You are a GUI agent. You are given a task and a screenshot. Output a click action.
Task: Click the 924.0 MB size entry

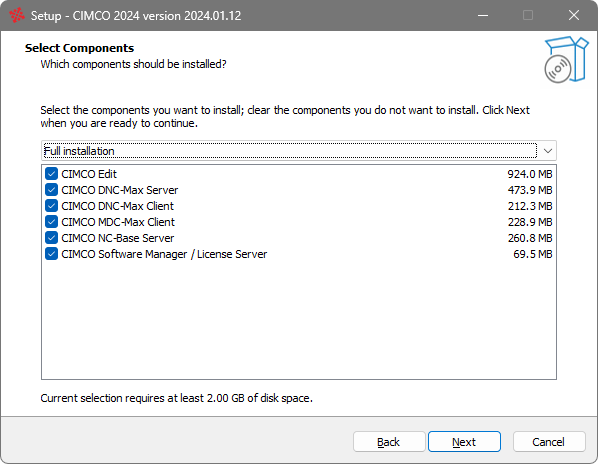(529, 174)
